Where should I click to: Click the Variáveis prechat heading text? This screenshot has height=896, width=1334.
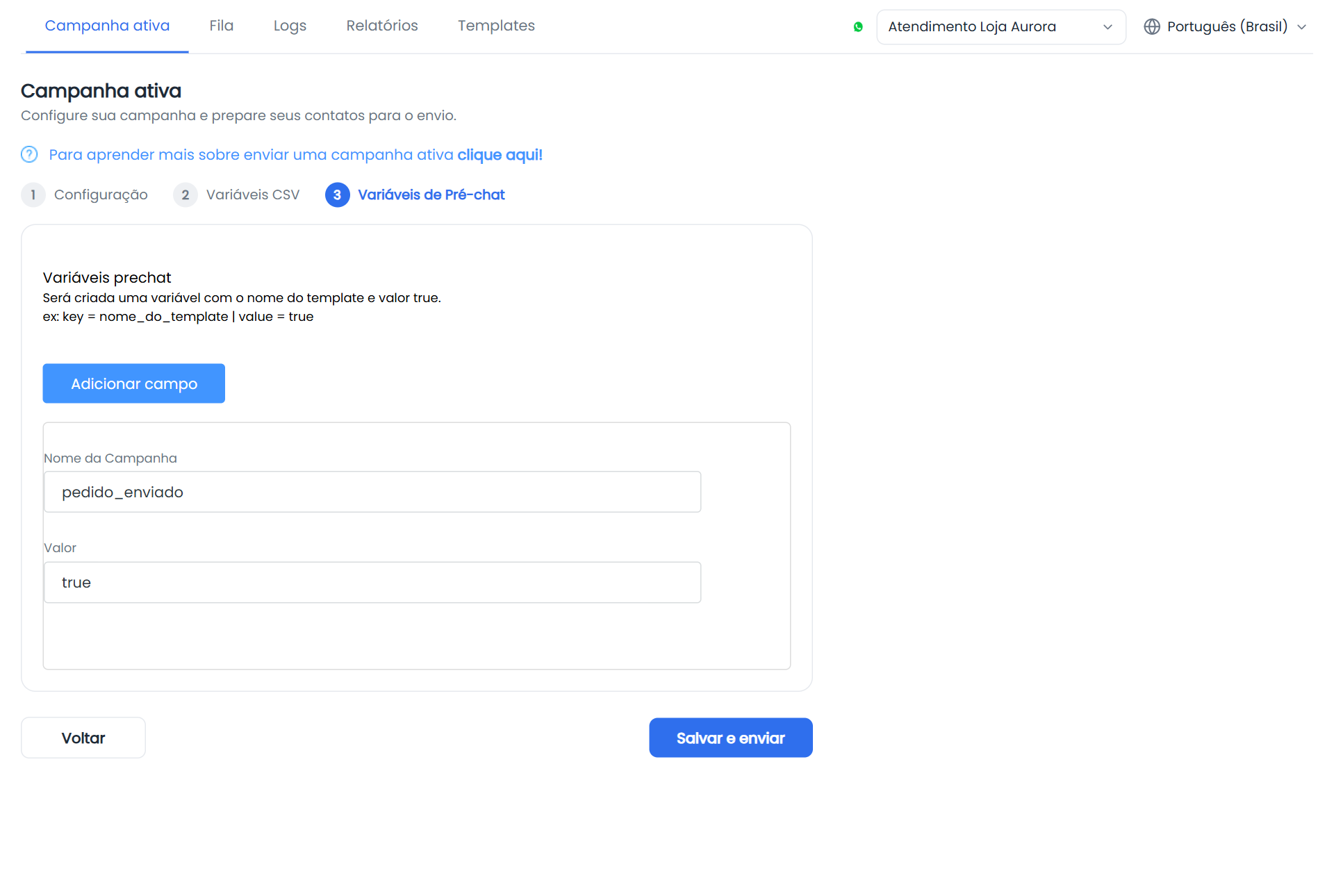click(107, 278)
